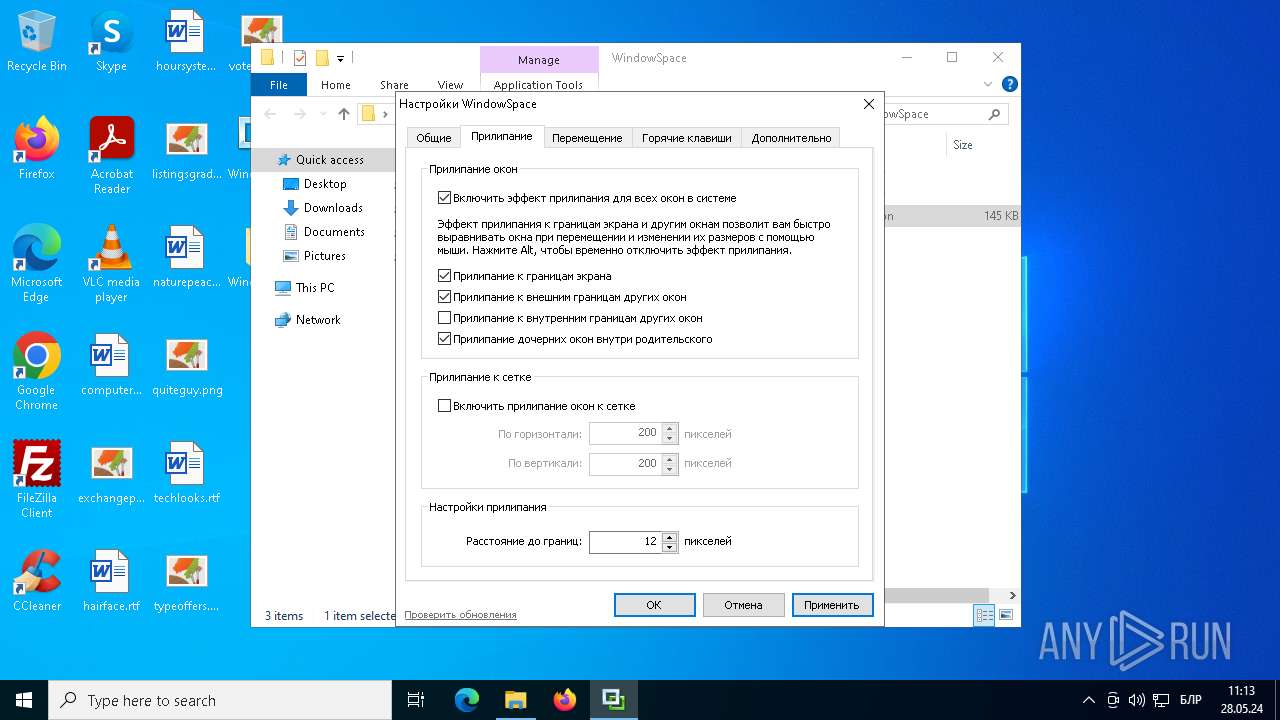The height and width of the screenshot is (720, 1280).
Task: Open Application Tools ribbon tab
Action: 538,85
